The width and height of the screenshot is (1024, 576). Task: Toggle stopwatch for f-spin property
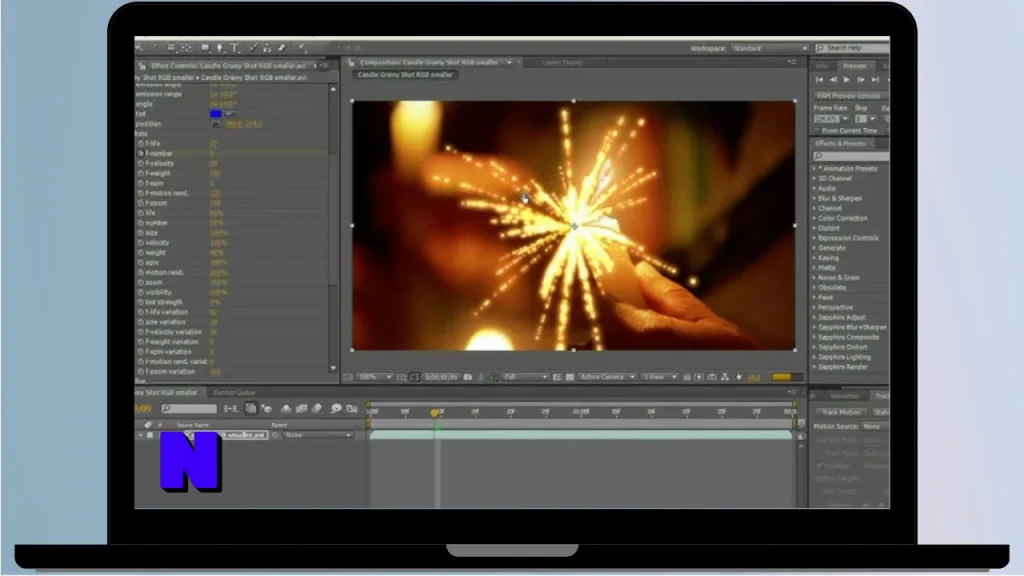click(140, 184)
